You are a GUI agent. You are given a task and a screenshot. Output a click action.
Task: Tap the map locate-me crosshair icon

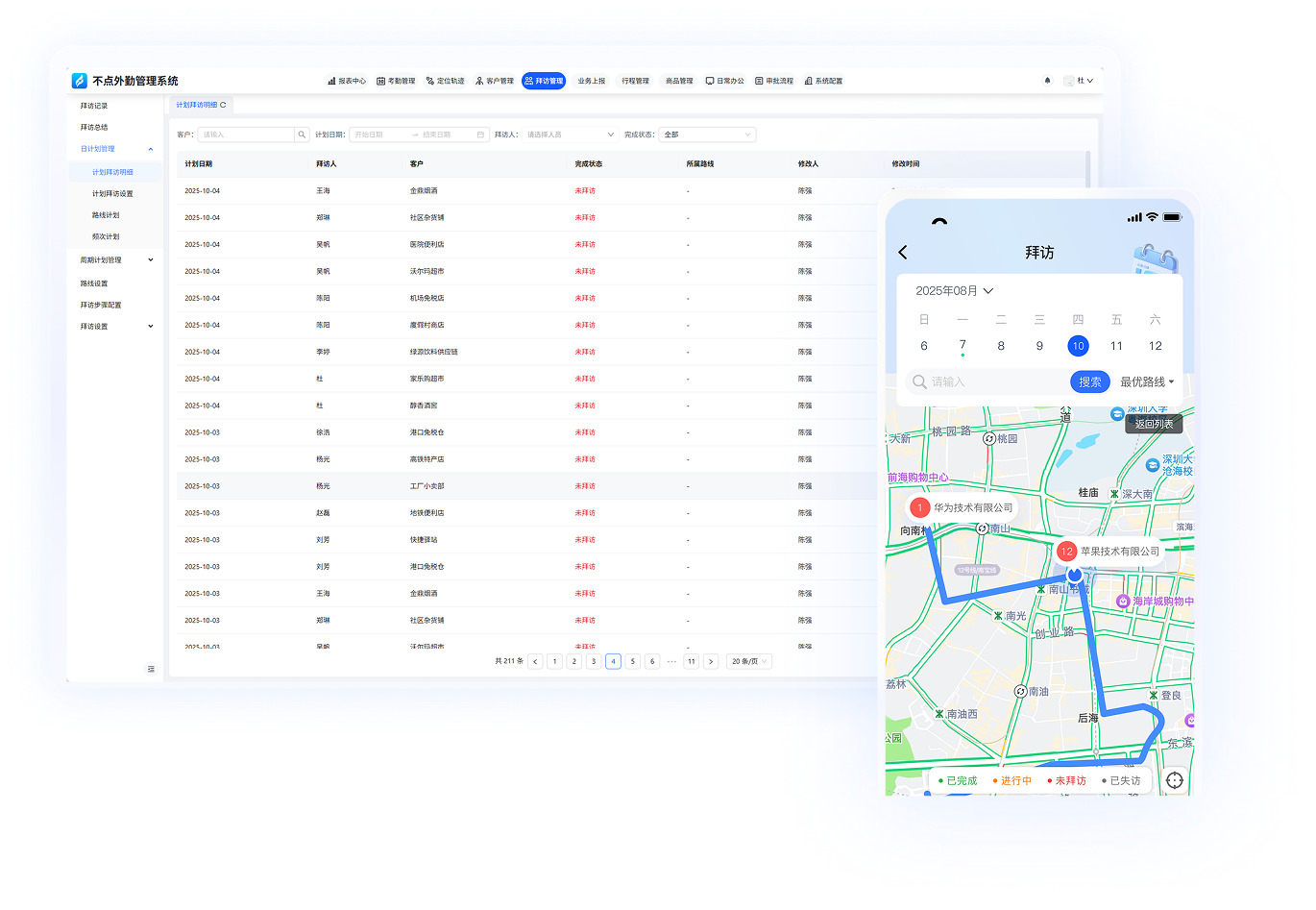tap(1174, 780)
